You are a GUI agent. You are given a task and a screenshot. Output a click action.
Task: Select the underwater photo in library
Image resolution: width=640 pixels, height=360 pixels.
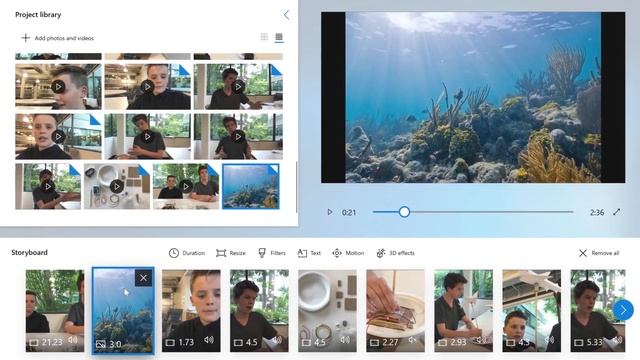click(x=251, y=187)
